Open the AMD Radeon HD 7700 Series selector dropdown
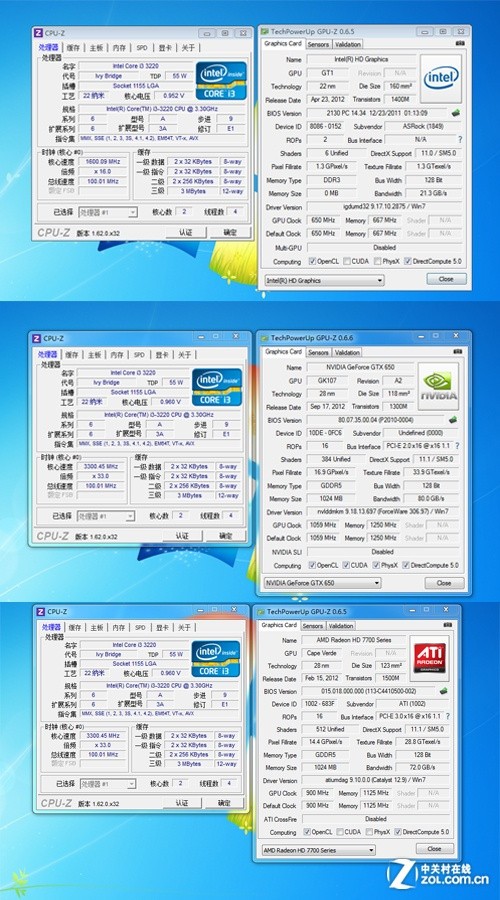 click(x=319, y=850)
